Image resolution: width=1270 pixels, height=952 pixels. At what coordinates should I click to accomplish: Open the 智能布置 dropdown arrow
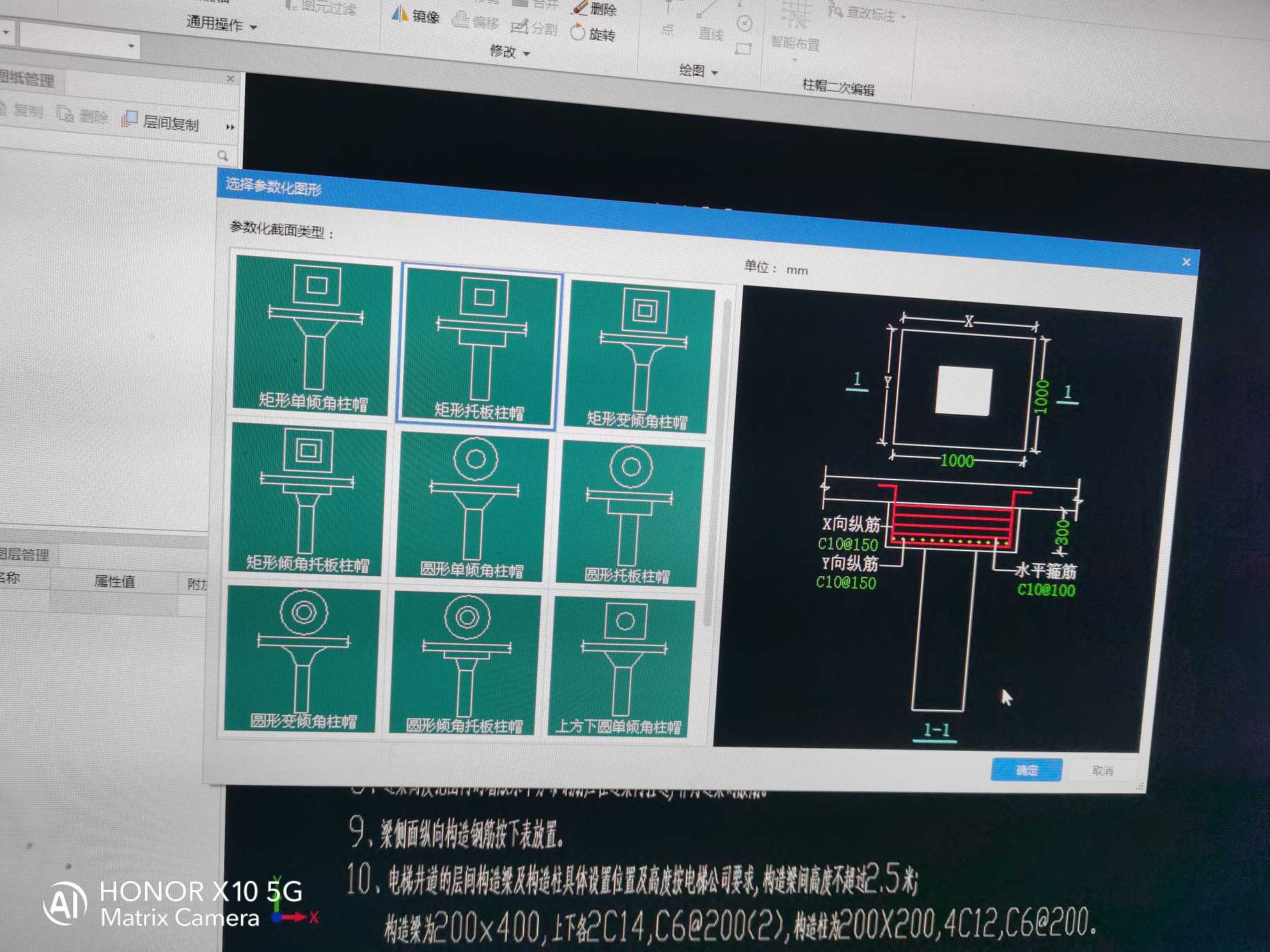coord(795,59)
